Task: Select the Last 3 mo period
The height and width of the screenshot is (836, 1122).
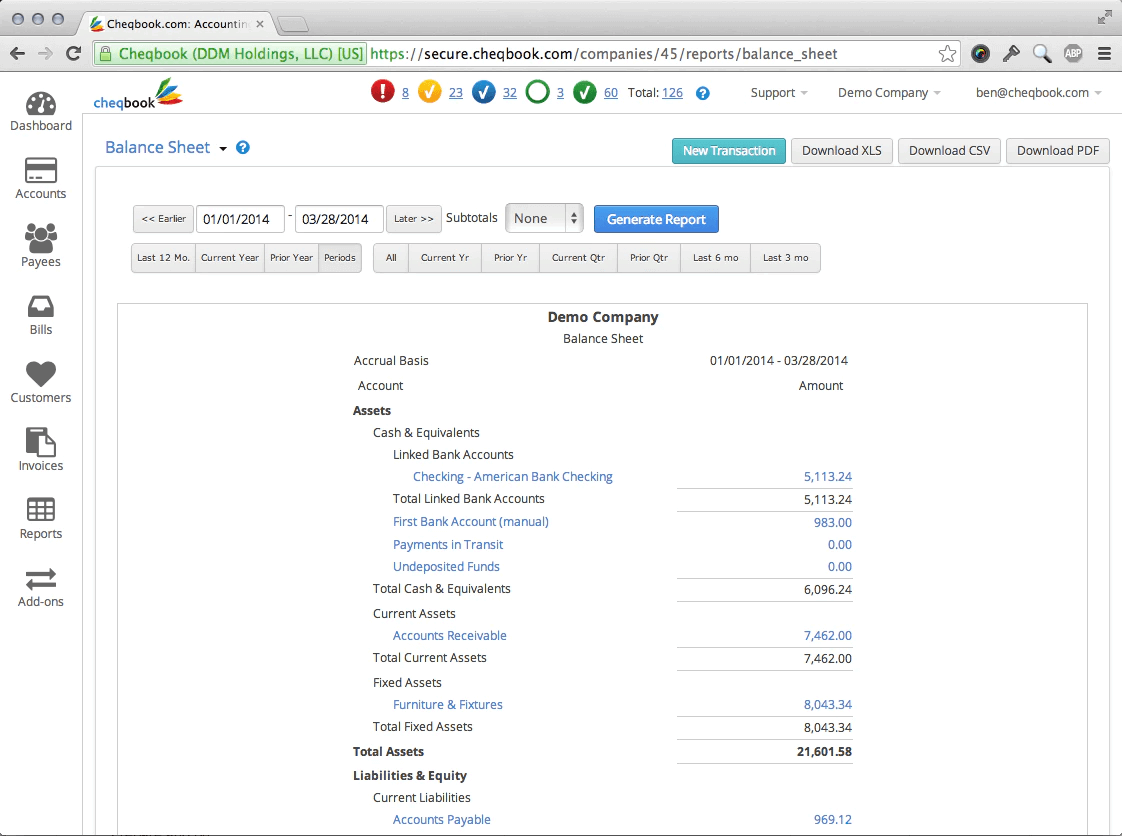Action: click(x=786, y=258)
